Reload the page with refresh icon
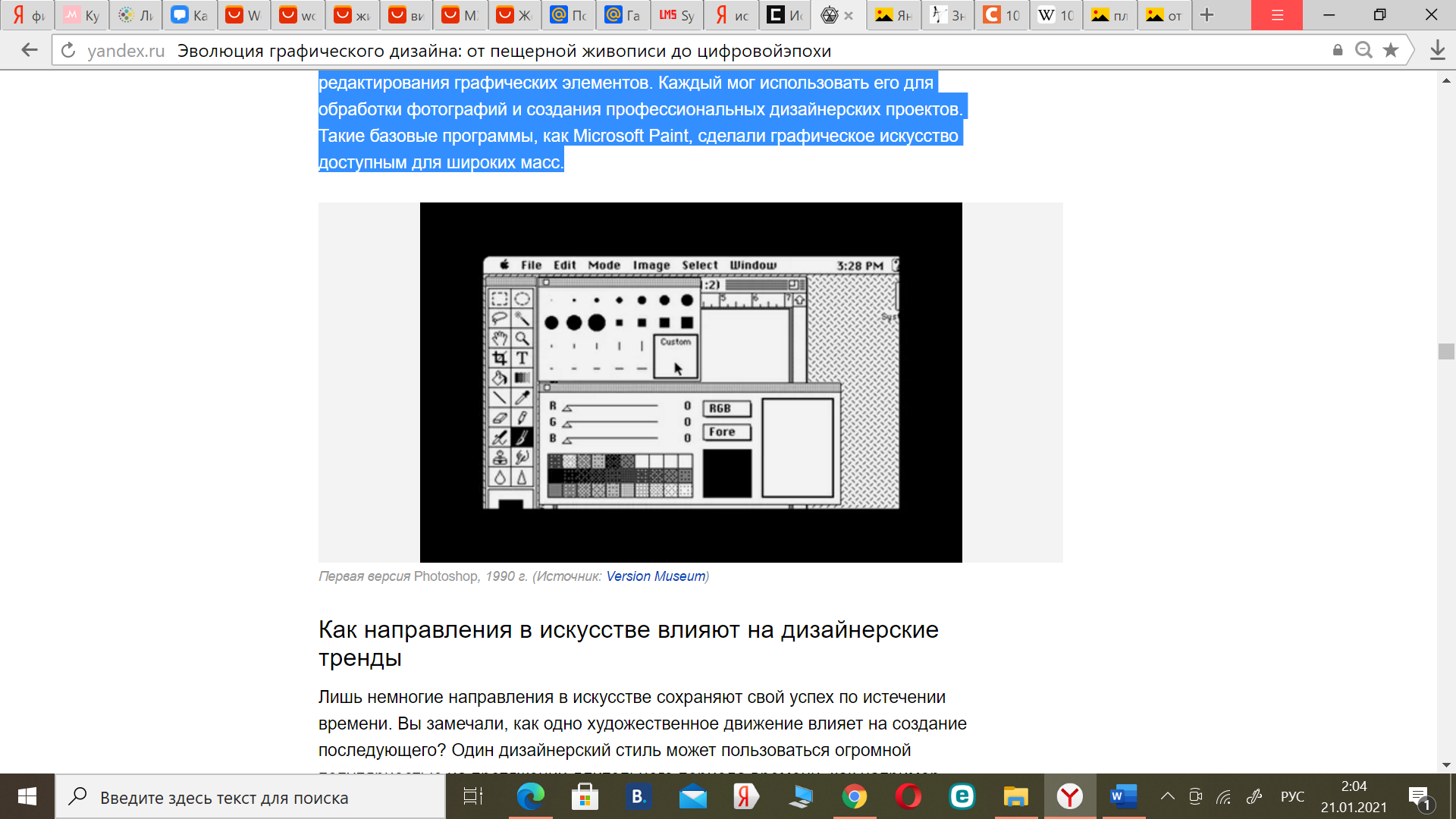 68,50
